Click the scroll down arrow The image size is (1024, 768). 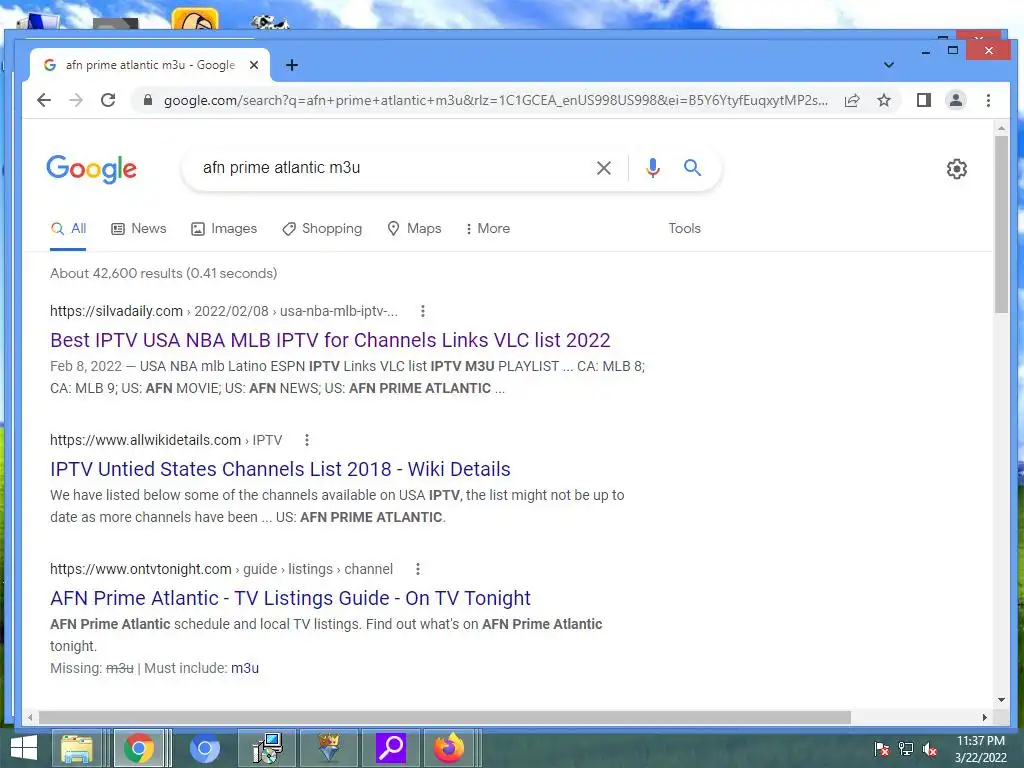1001,700
